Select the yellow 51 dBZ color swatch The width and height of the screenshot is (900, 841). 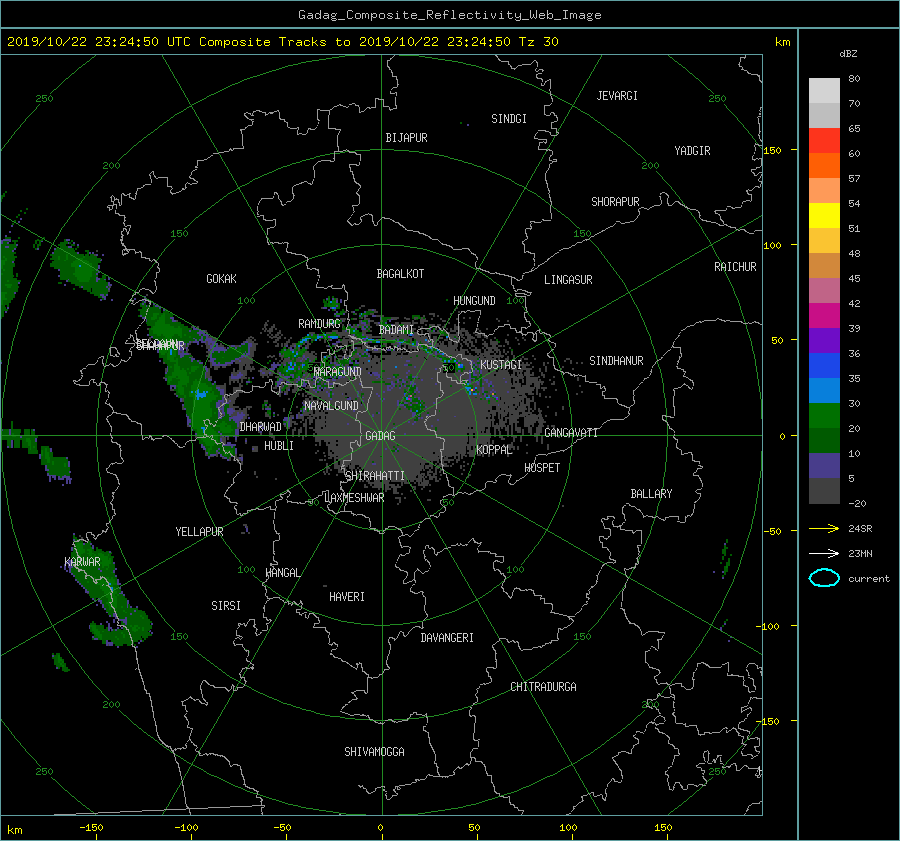[824, 216]
